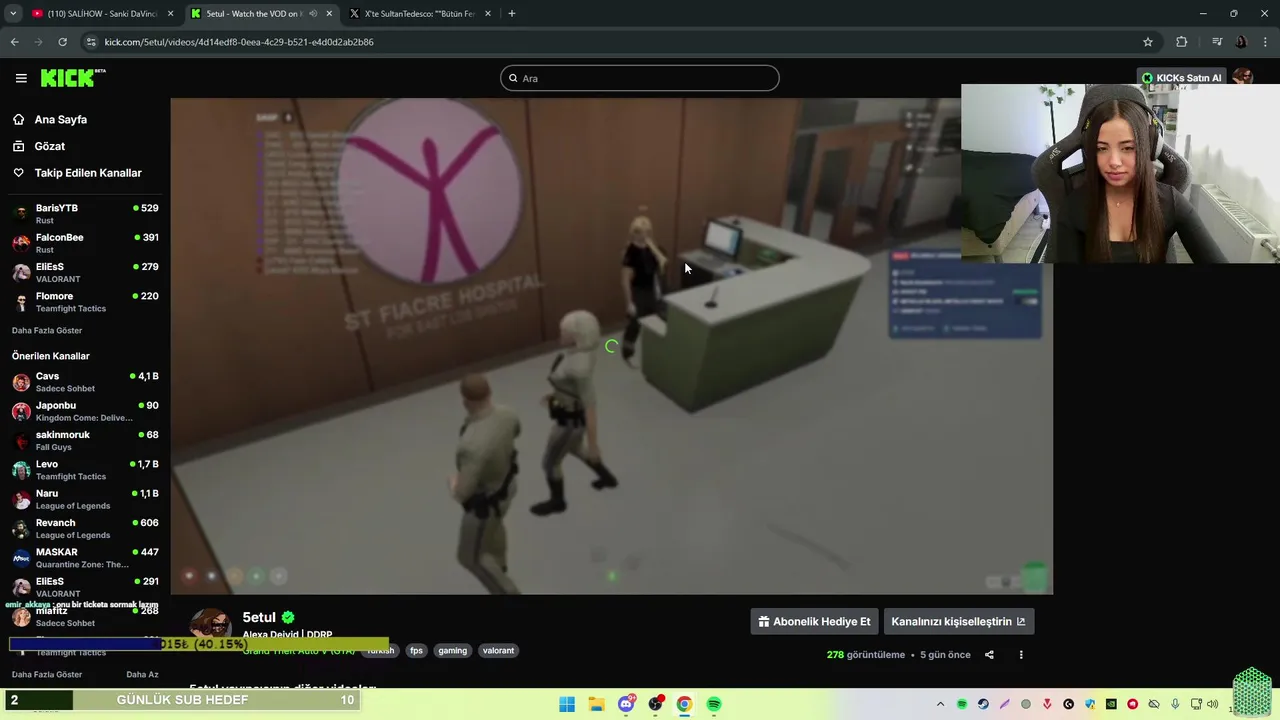
Task: Click the browser back button
Action: coord(14,42)
